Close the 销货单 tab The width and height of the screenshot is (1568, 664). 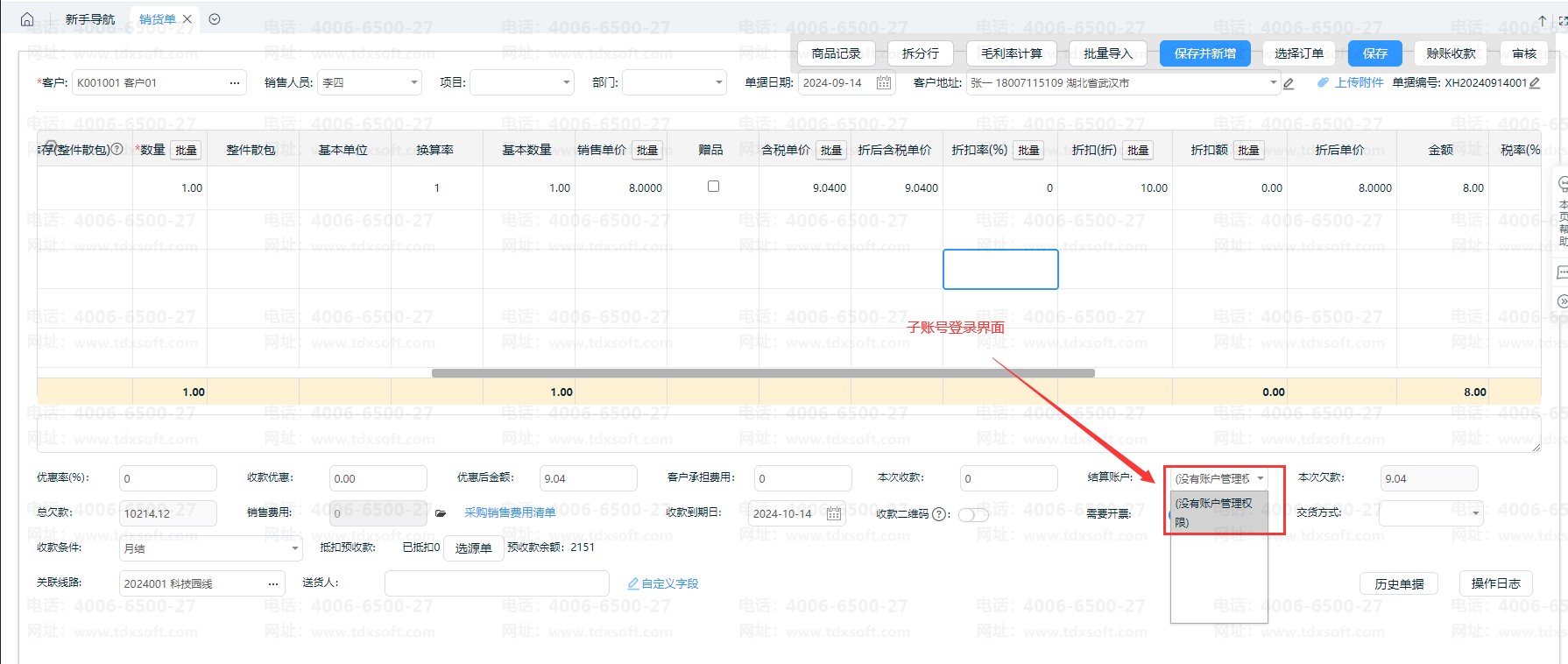187,19
